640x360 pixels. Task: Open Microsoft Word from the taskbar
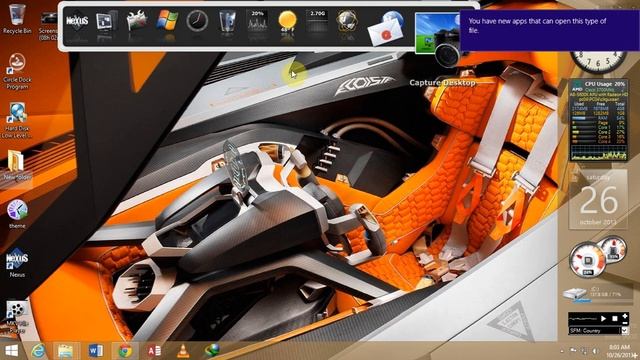[96, 351]
